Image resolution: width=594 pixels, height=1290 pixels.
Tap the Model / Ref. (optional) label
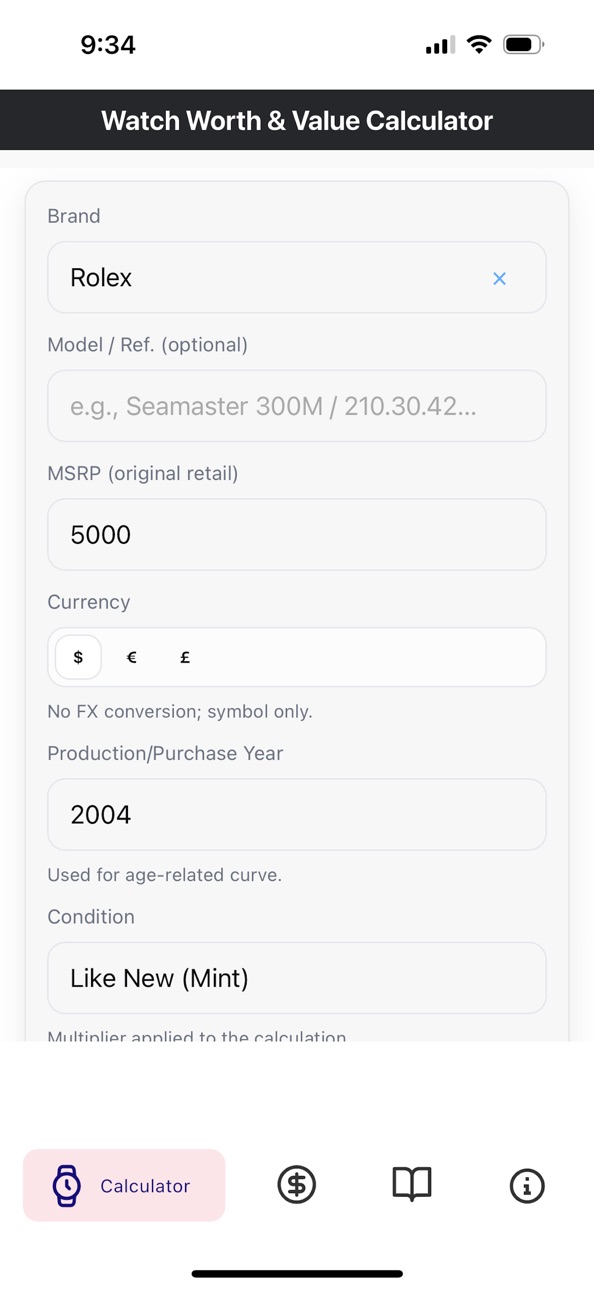tap(147, 345)
